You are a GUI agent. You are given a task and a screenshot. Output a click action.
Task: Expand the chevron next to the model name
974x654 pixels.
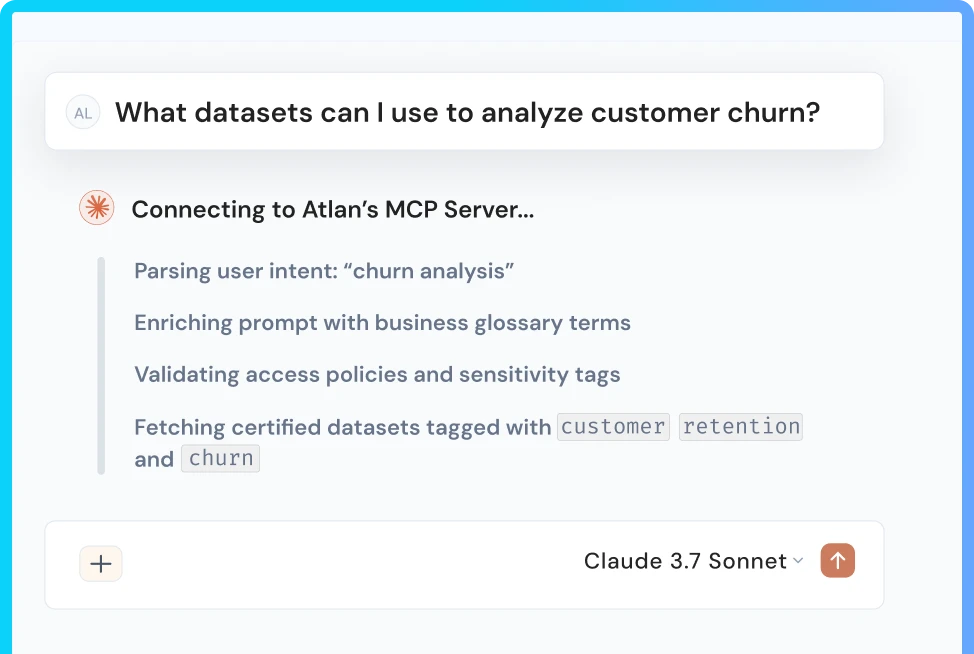pyautogui.click(x=798, y=561)
